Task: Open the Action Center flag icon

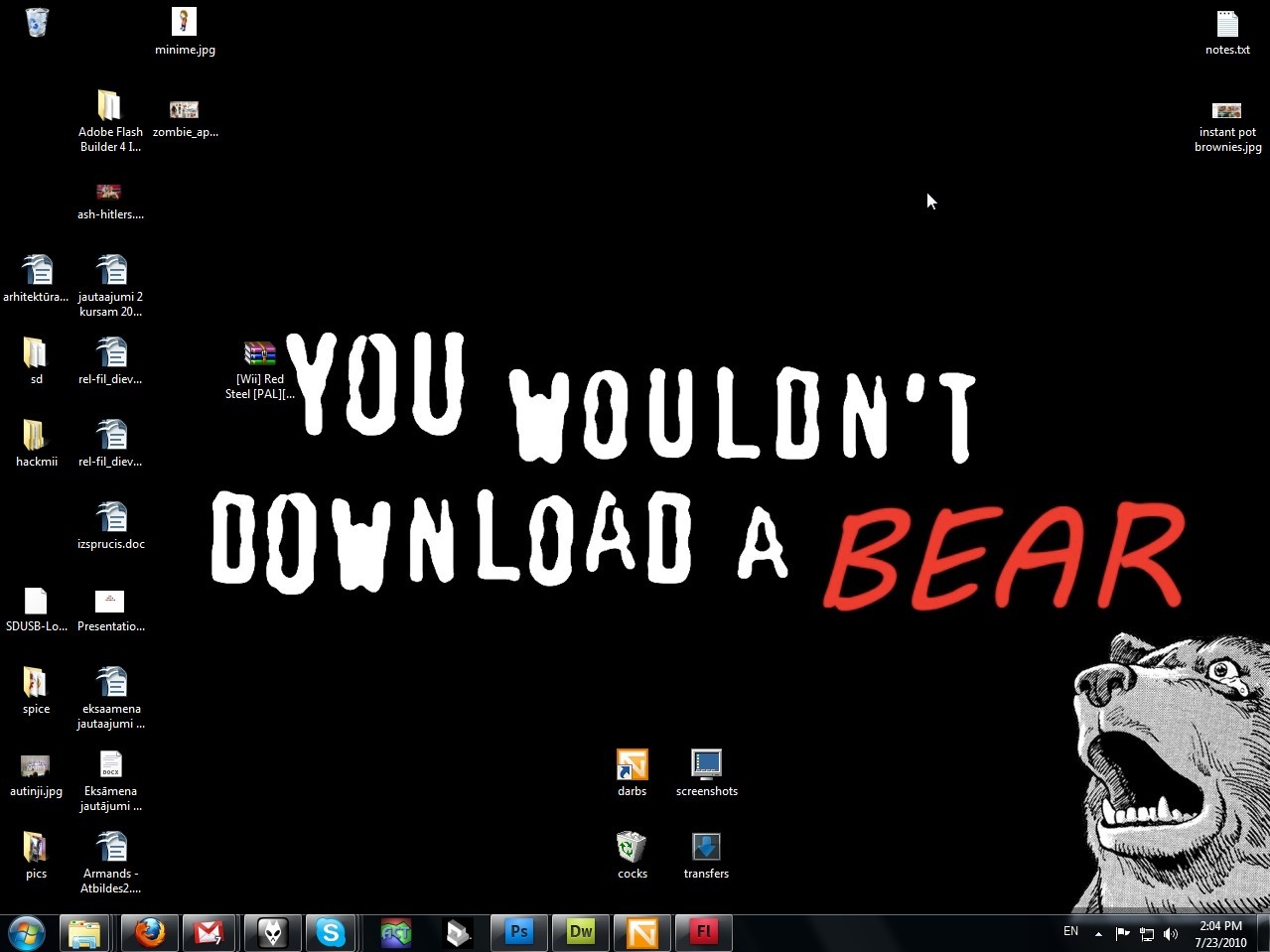Action: point(1122,933)
